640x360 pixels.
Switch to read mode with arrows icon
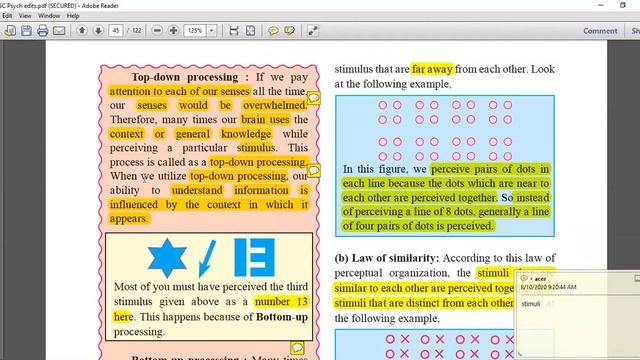coord(313,31)
